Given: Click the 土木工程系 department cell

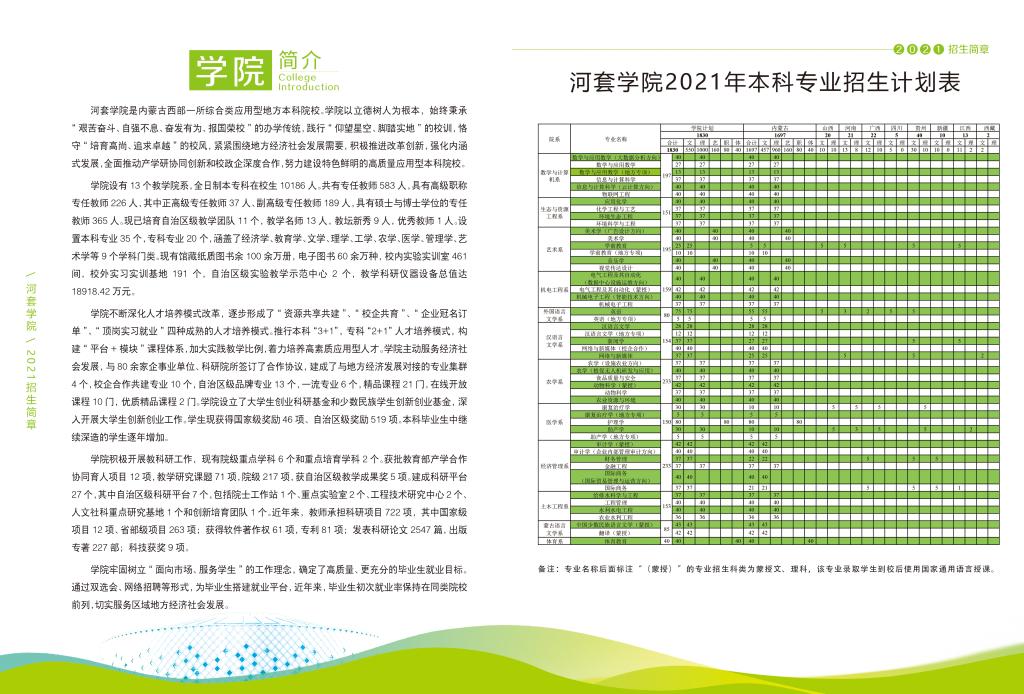Looking at the screenshot, I should [x=554, y=506].
